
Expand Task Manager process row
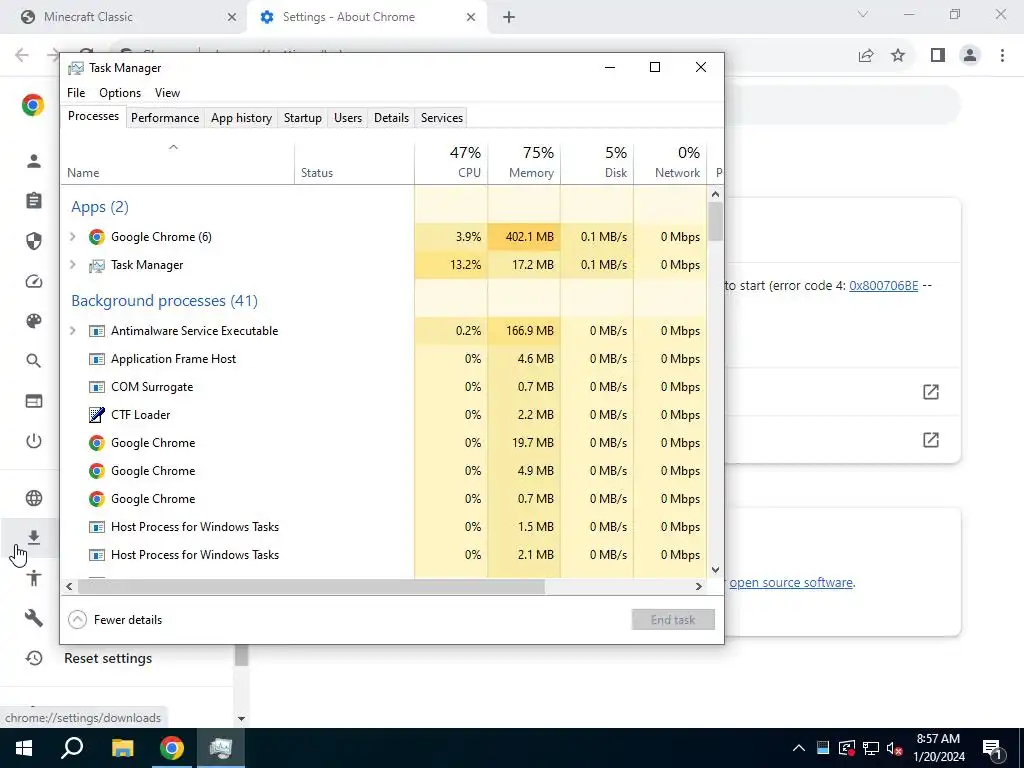72,264
